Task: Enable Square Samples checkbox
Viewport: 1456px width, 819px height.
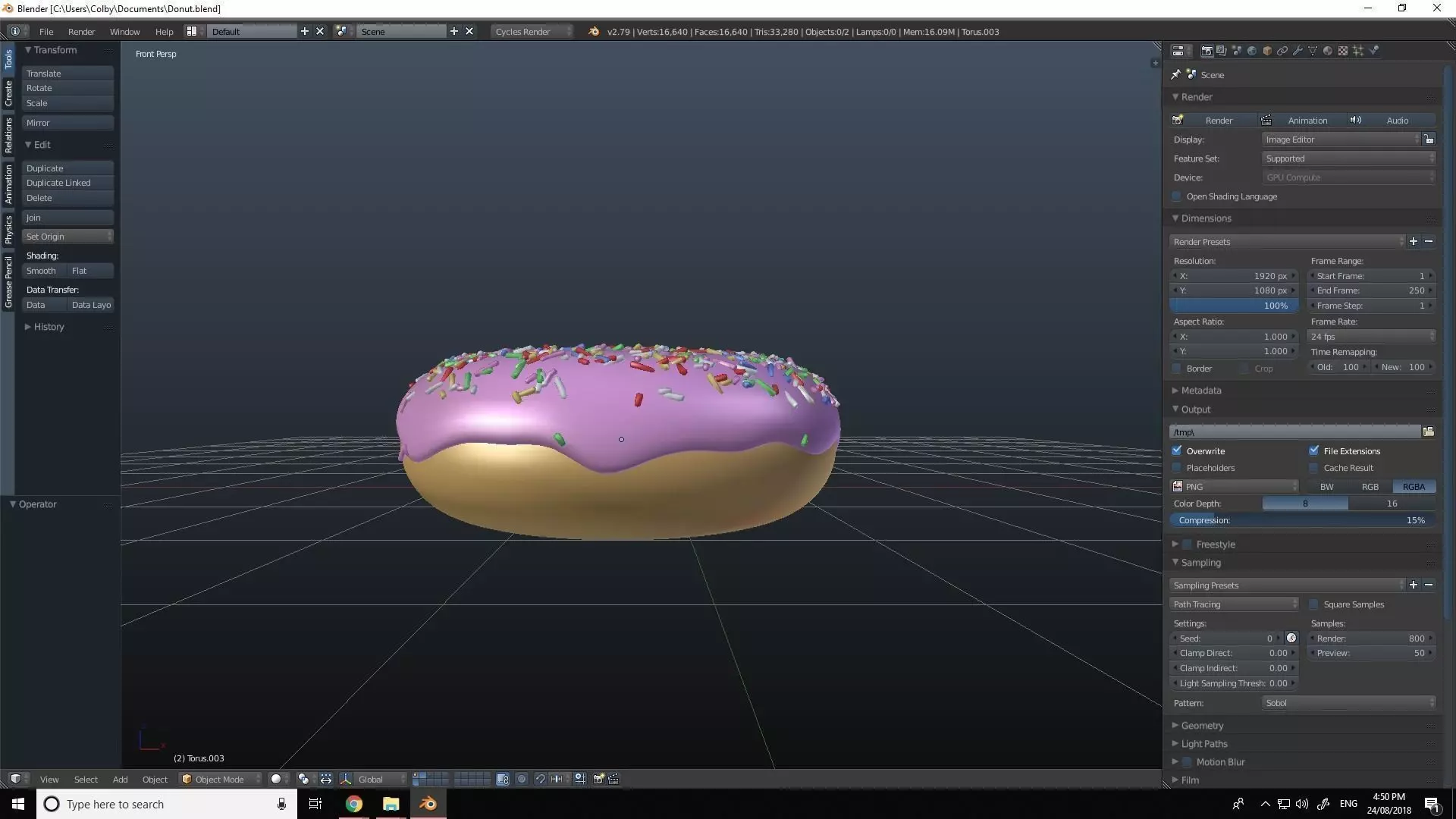Action: (x=1314, y=604)
